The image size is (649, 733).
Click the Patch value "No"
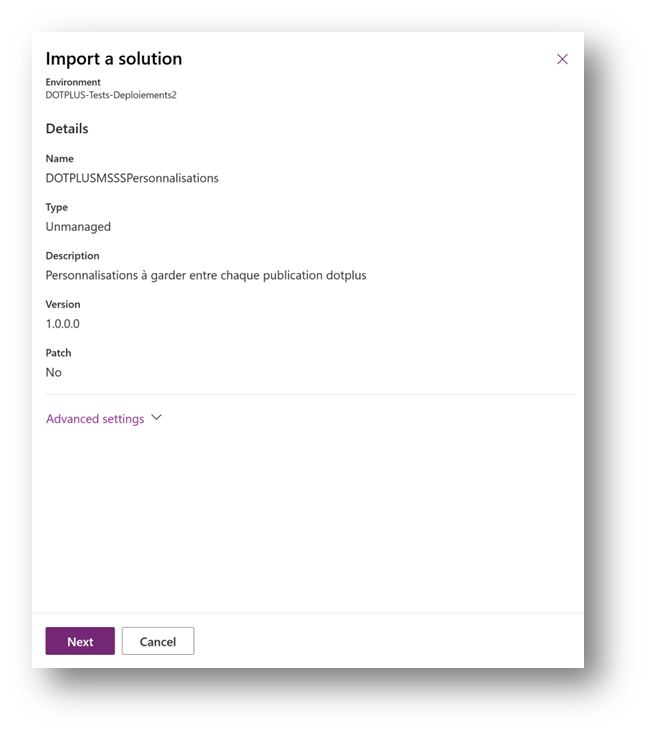point(54,372)
